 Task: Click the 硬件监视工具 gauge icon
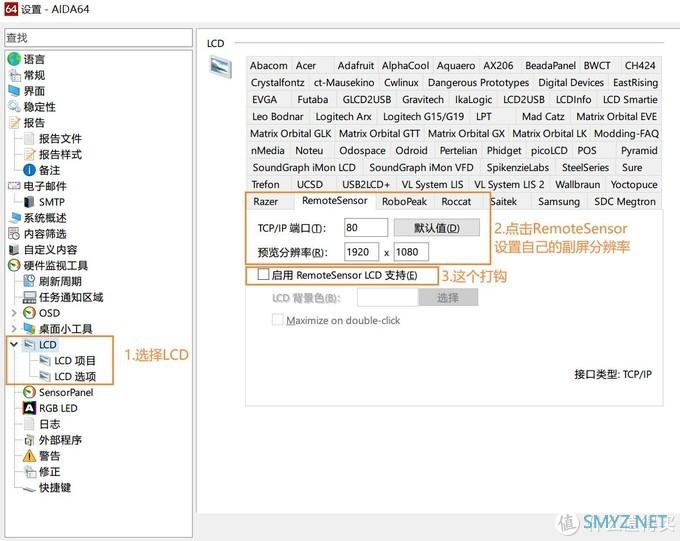[x=14, y=265]
